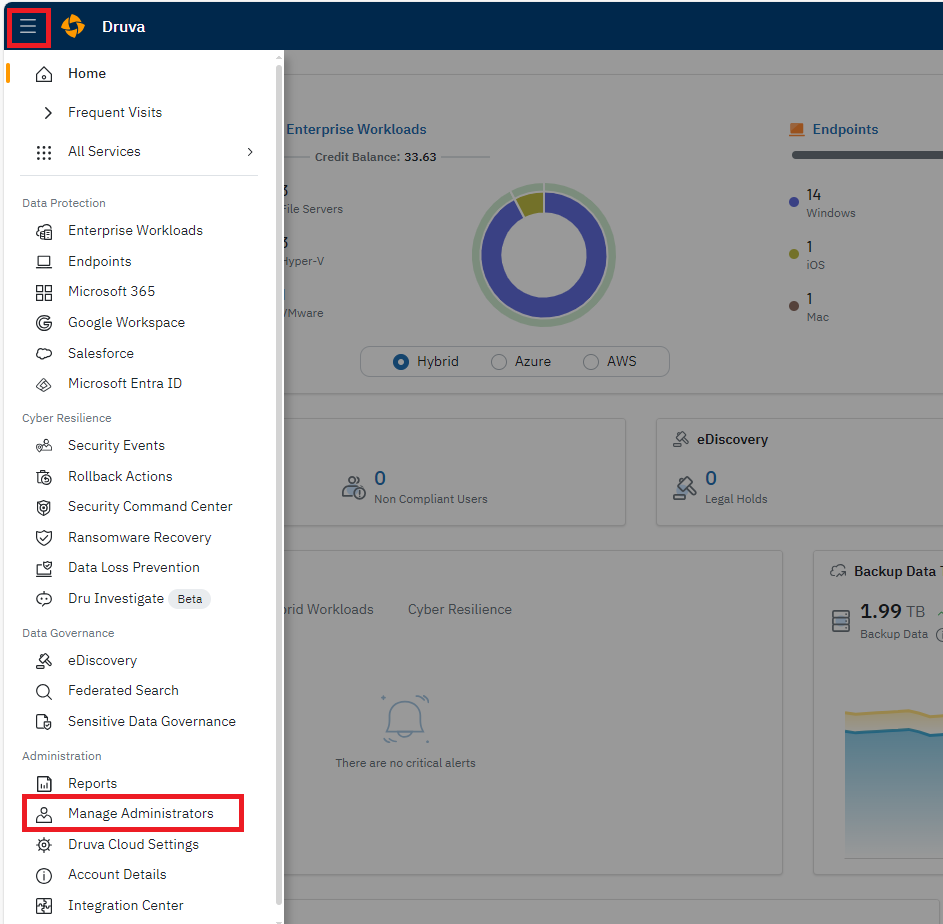Click Enterprise Workloads dashboard heading link

point(356,129)
